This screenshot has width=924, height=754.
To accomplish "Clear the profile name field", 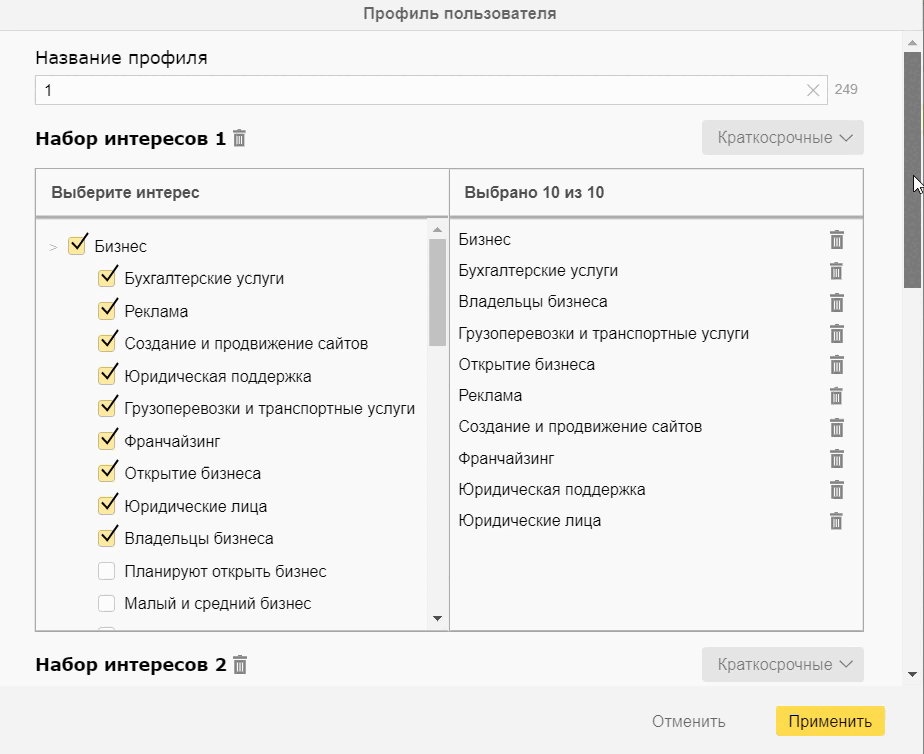I will click(x=813, y=90).
